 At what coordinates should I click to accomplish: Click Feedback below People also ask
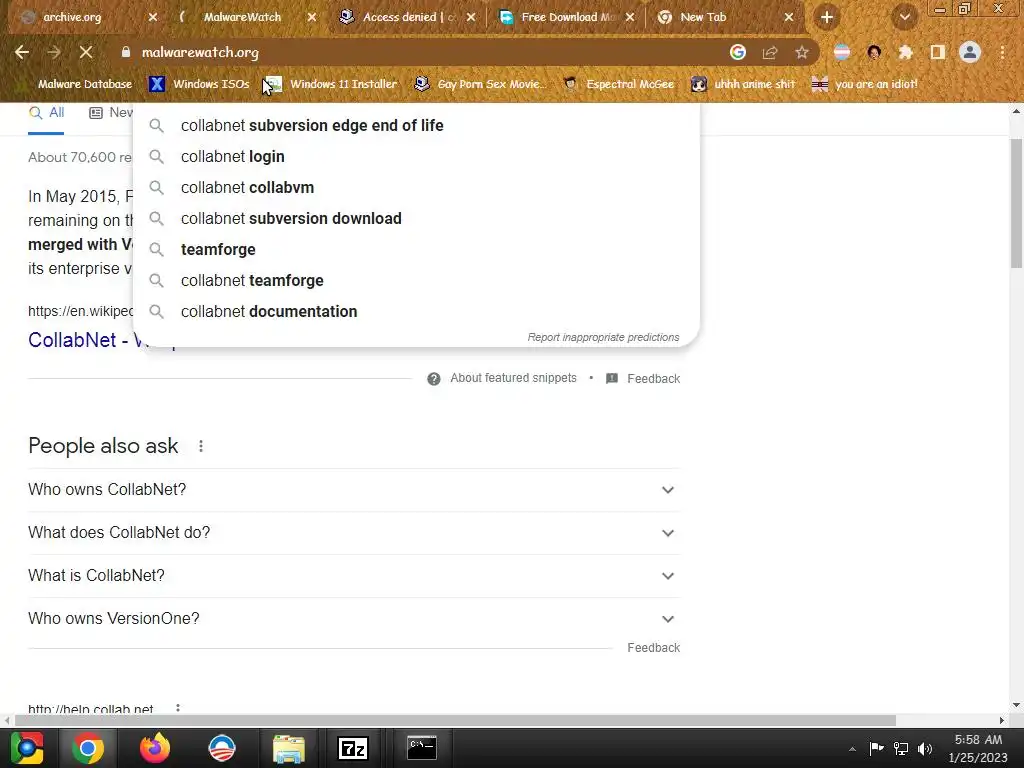click(x=653, y=648)
